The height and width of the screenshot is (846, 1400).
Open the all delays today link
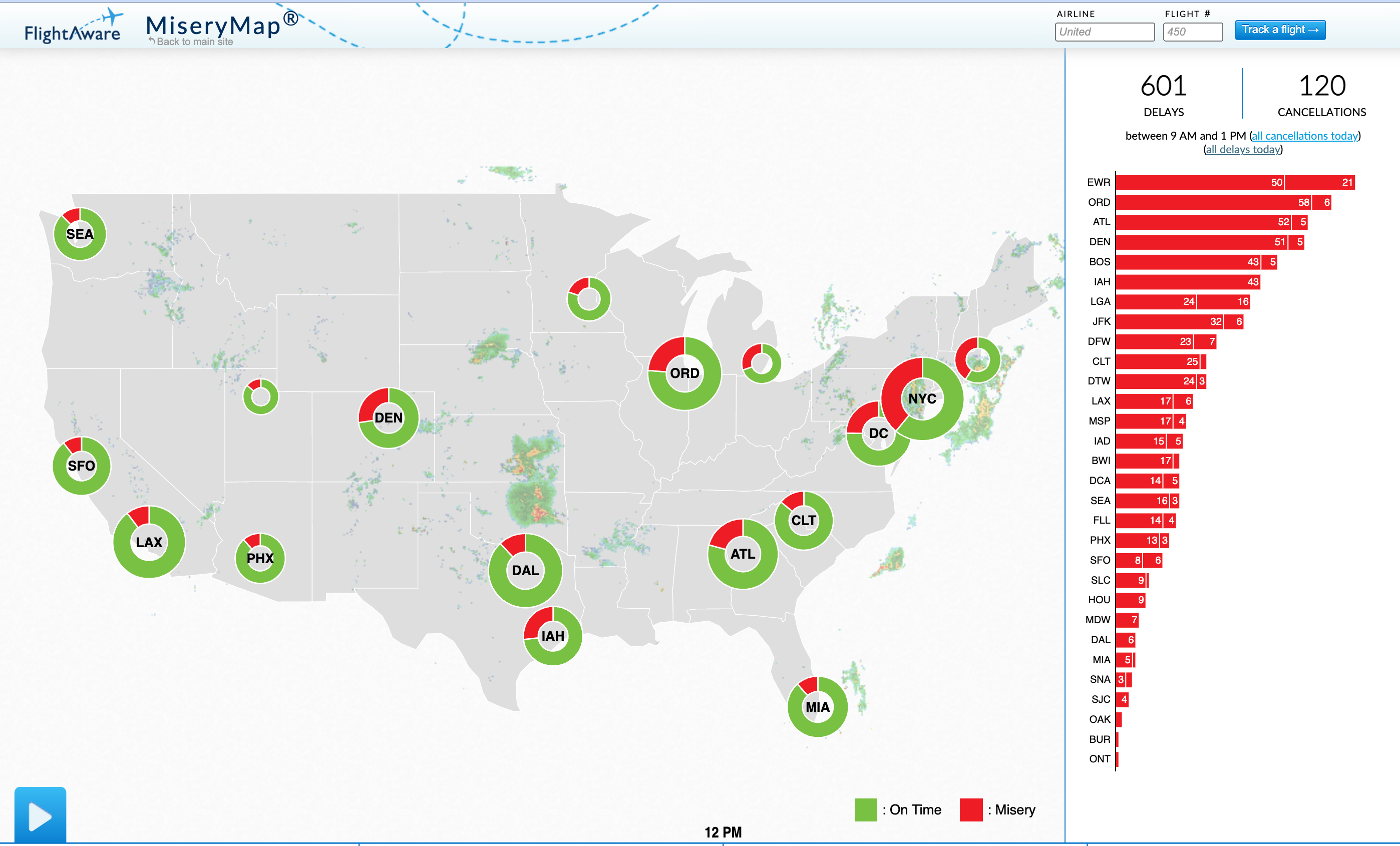1243,150
